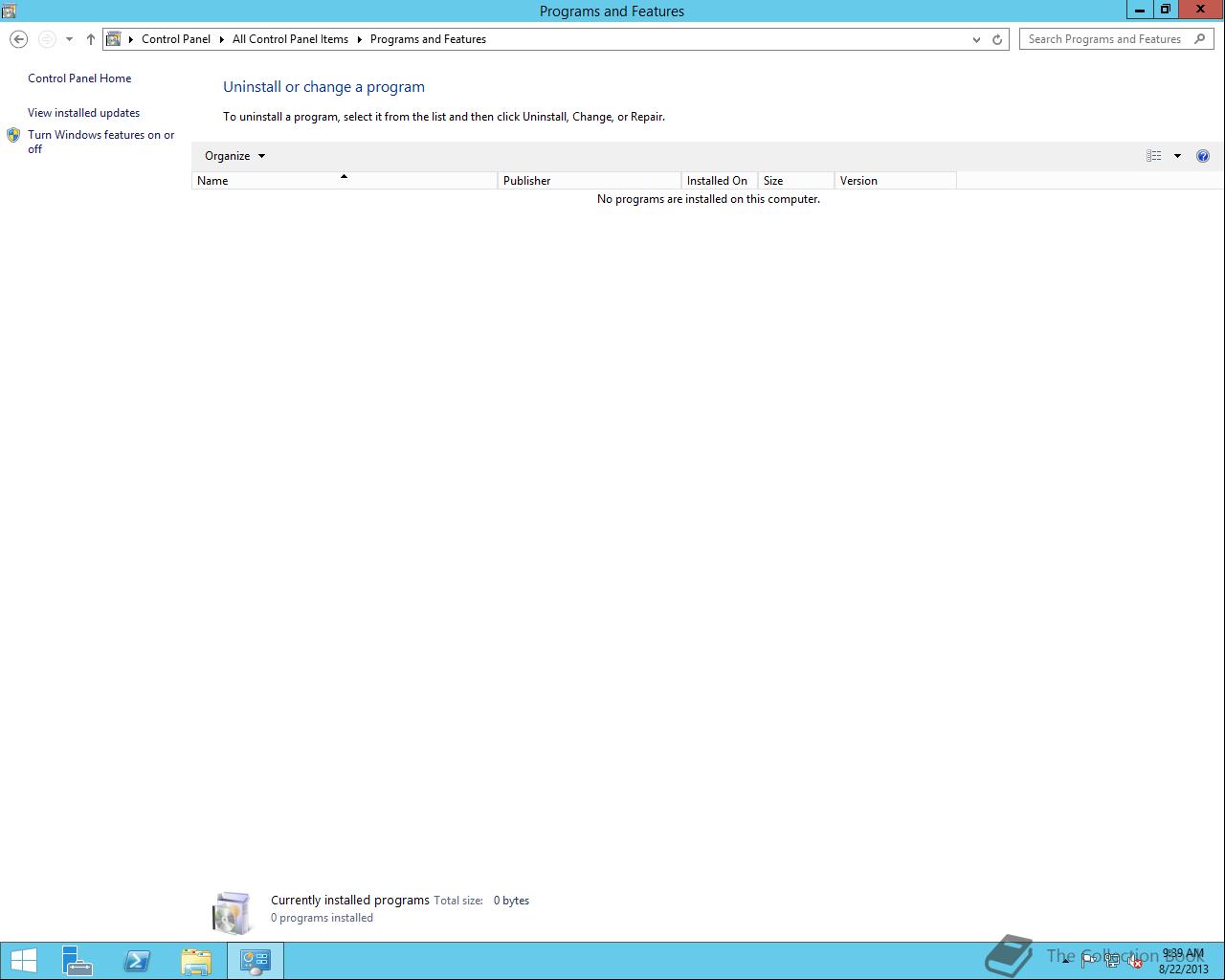
Task: Click Programs and Features breadcrumb
Action: [x=428, y=39]
